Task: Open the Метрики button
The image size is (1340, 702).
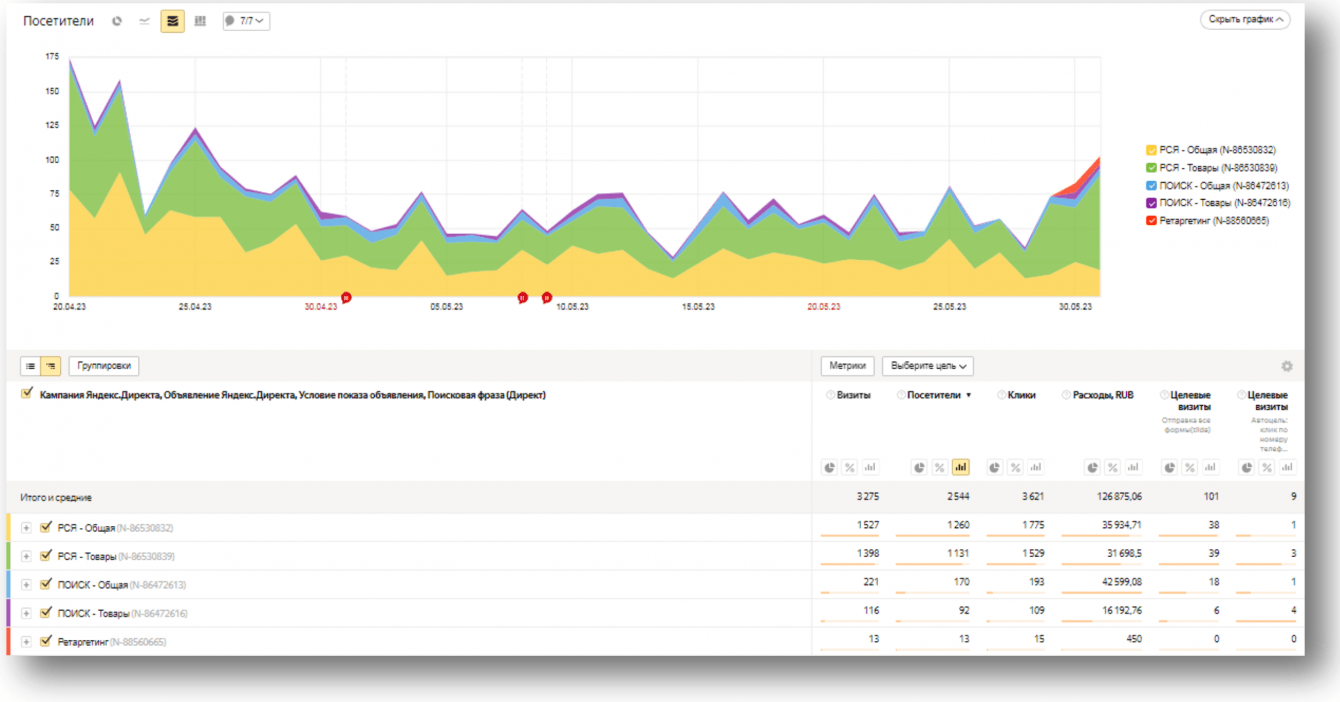Action: (x=848, y=367)
